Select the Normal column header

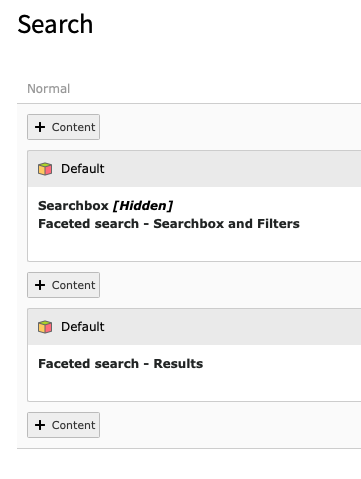tap(49, 89)
